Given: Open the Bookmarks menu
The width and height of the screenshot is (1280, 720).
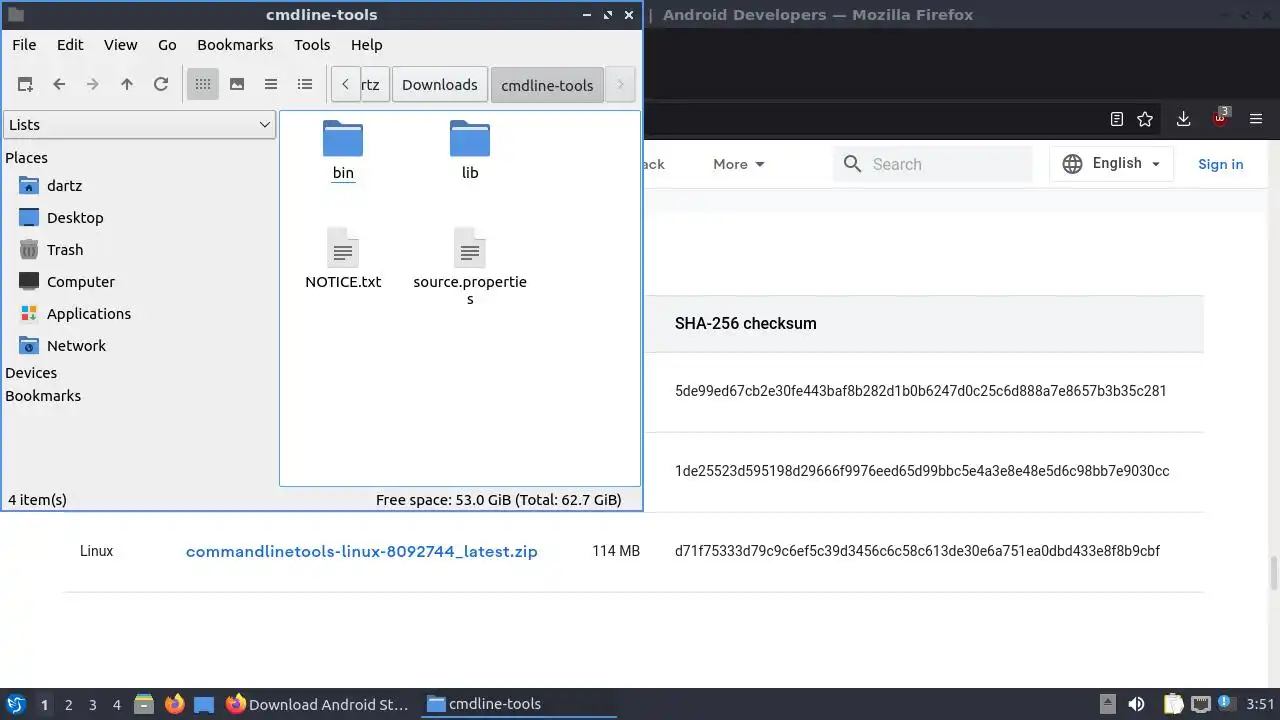Looking at the screenshot, I should coord(235,45).
